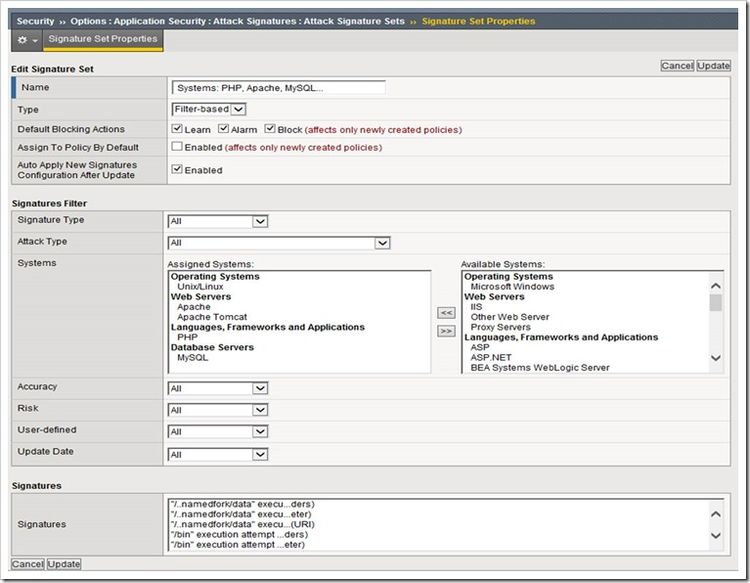The image size is (750, 583).
Task: Select the Signature Set Properties tab
Action: [100, 39]
